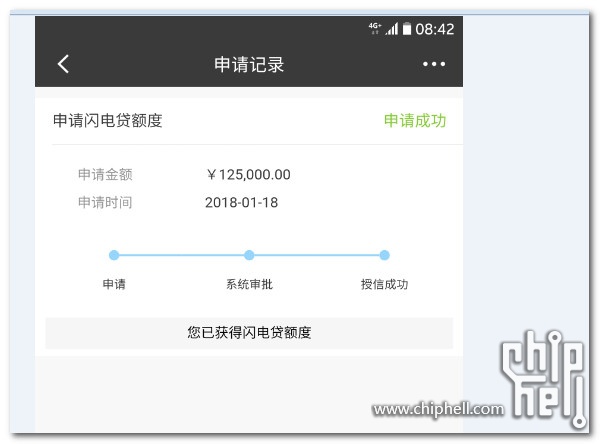Tap the 4G+ network indicator
The height and width of the screenshot is (444, 600).
[x=375, y=28]
